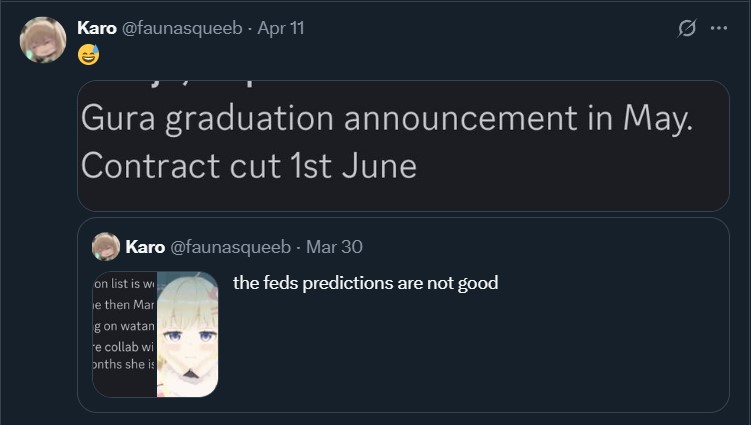Click the 'Contract cut 1st June' line
This screenshot has height=425, width=751.
tap(249, 166)
